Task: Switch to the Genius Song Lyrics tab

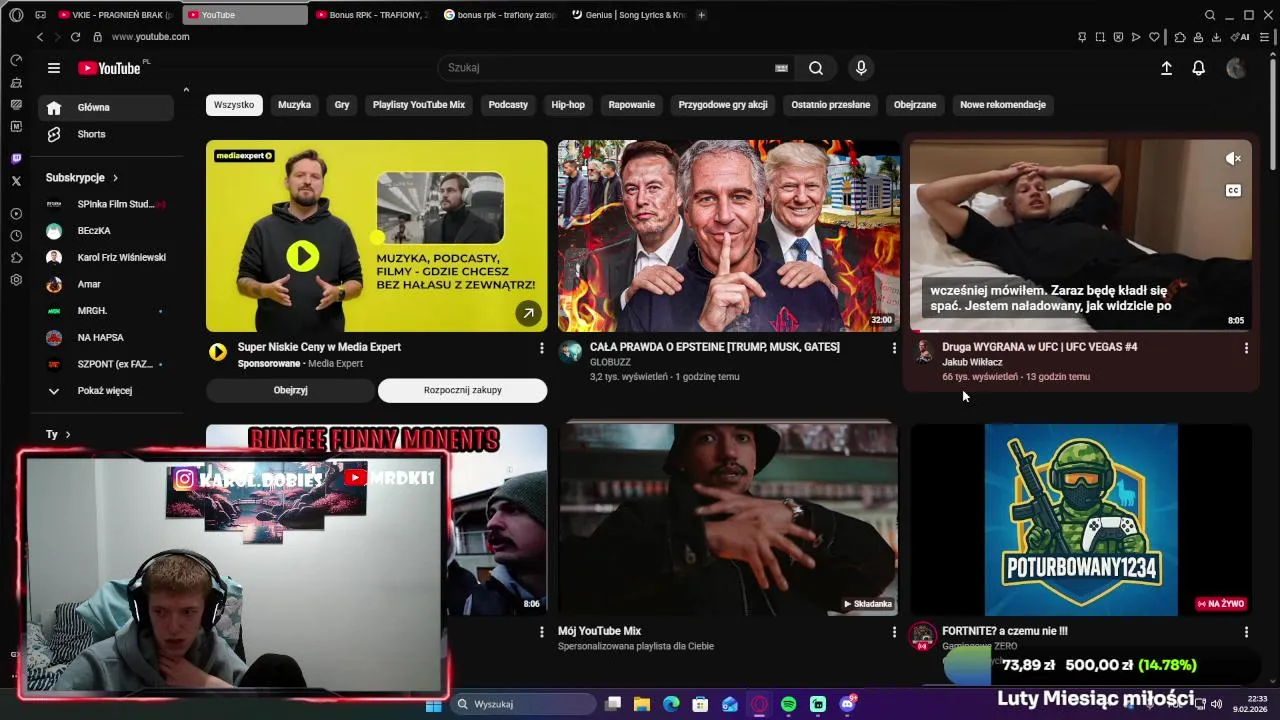Action: [x=628, y=15]
